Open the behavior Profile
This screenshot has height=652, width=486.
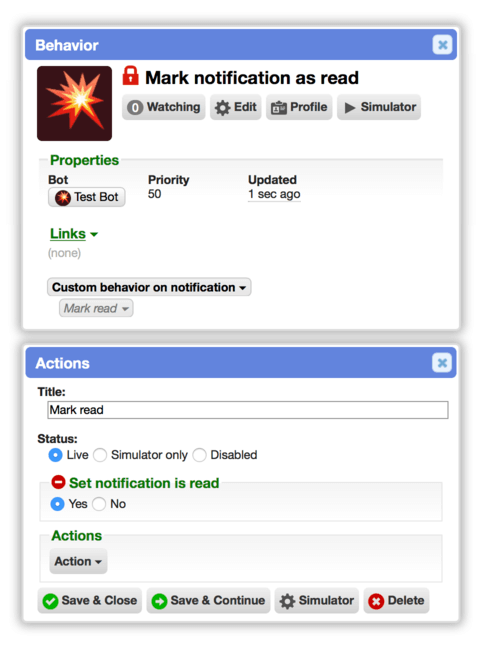click(299, 107)
